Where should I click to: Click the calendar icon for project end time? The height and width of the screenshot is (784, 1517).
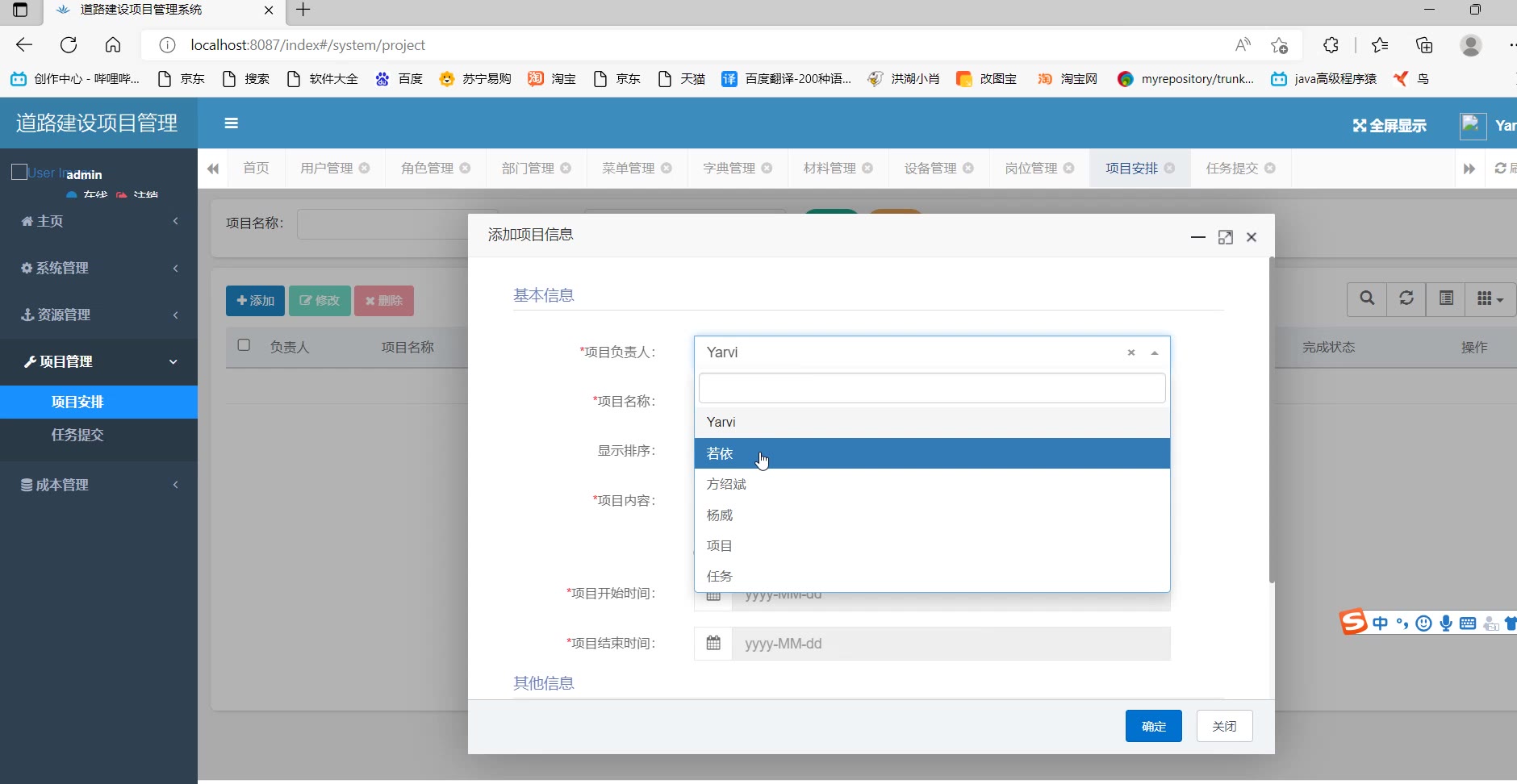pyautogui.click(x=713, y=644)
